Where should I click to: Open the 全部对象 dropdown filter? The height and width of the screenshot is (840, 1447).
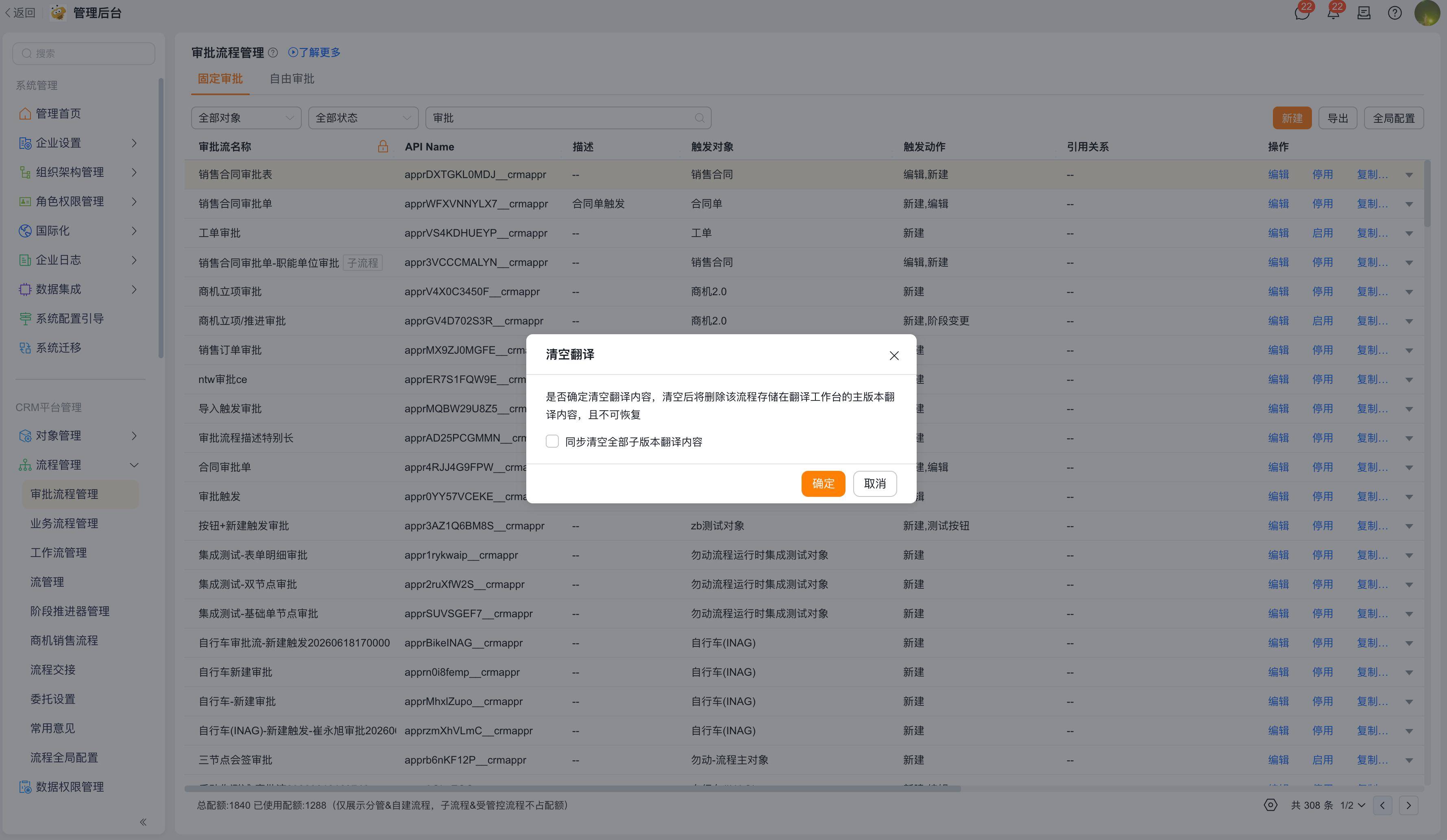(x=246, y=118)
